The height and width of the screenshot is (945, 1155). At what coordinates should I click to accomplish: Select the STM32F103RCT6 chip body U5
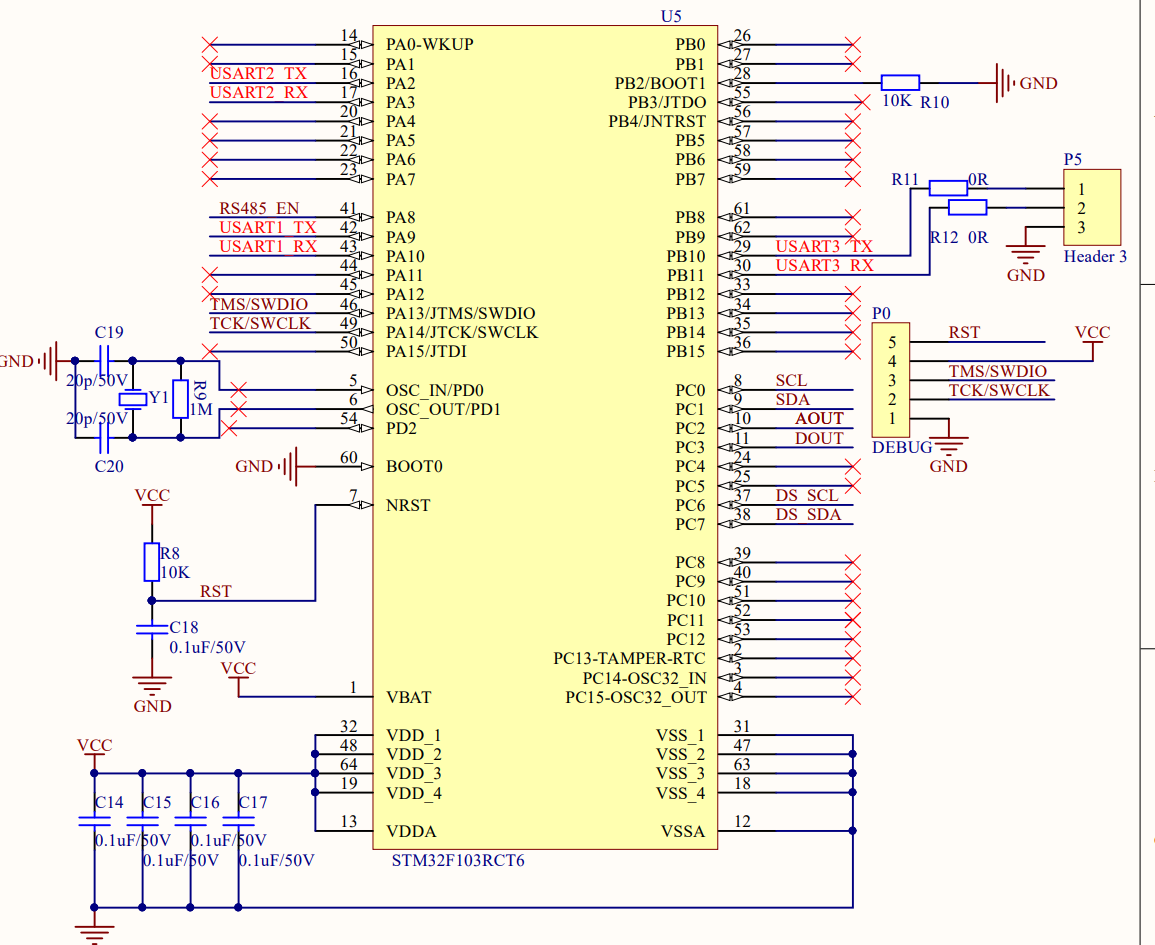(x=545, y=438)
